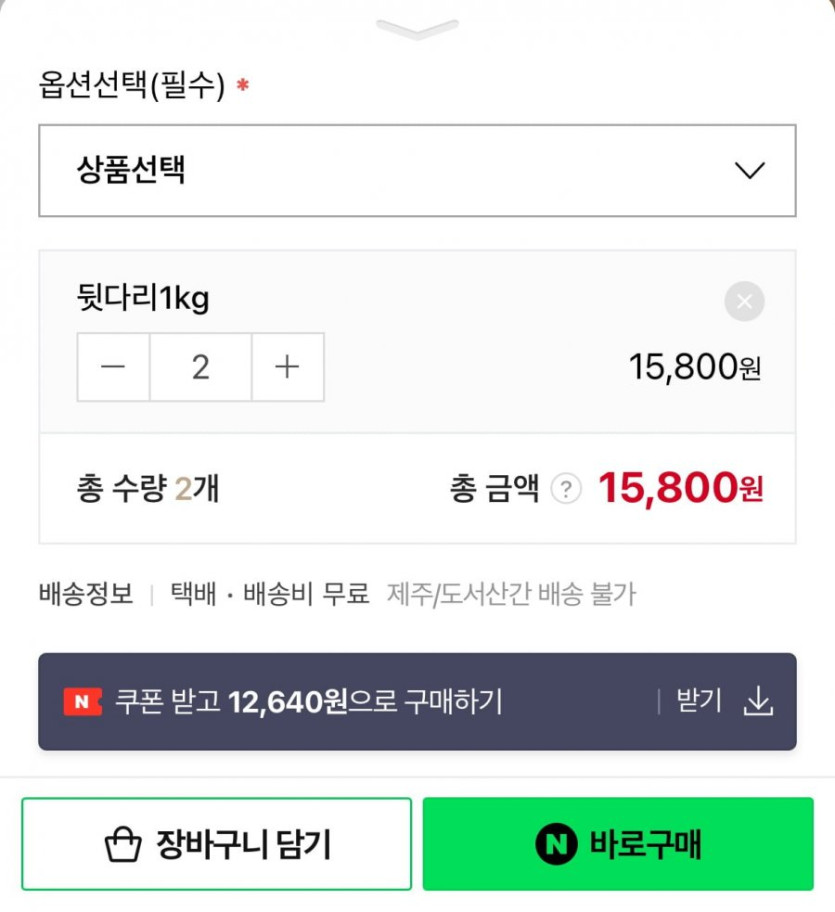Click the down arrow in the 상품선택 box
The width and height of the screenshot is (835, 912).
[x=749, y=171]
